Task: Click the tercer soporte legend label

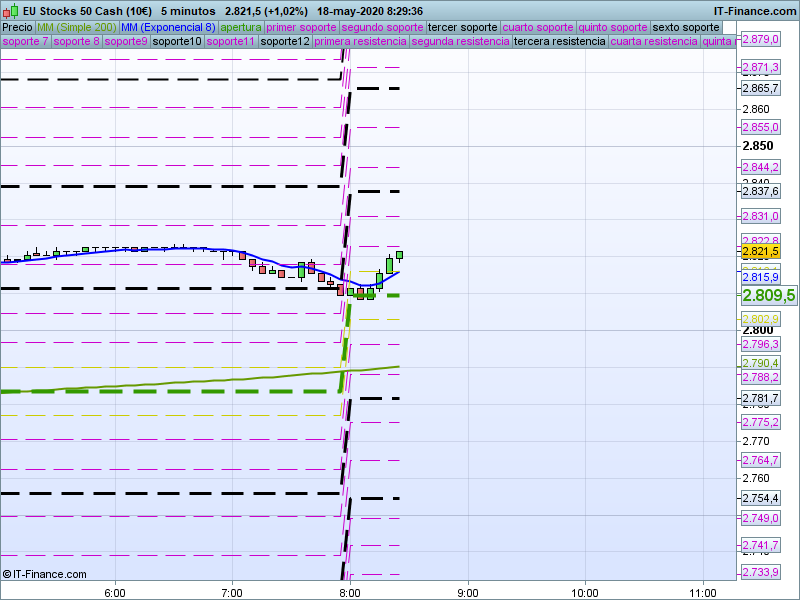Action: tap(461, 27)
